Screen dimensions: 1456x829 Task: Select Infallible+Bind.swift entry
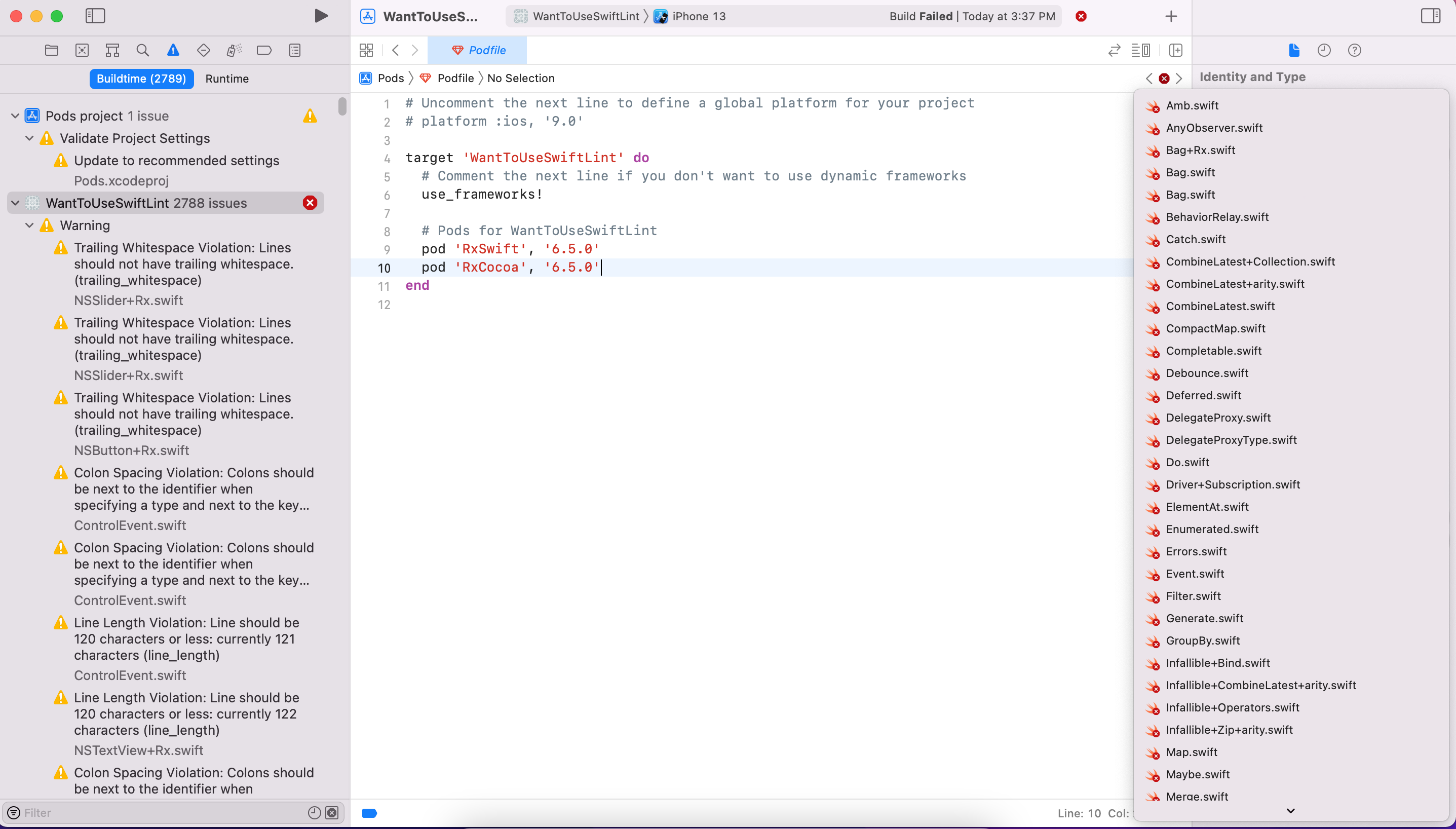(1291, 663)
